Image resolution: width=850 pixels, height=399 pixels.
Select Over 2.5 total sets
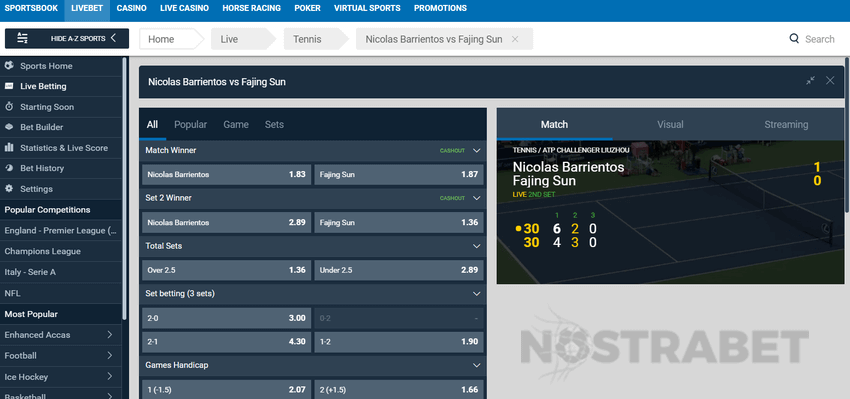[x=227, y=270]
